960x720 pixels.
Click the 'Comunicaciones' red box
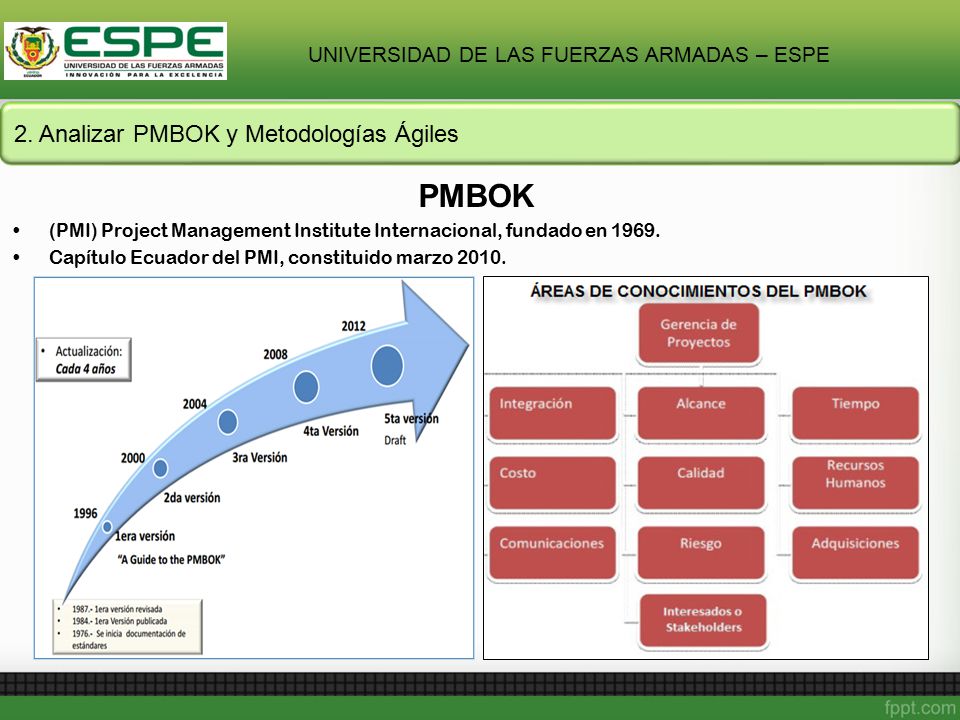(x=553, y=553)
